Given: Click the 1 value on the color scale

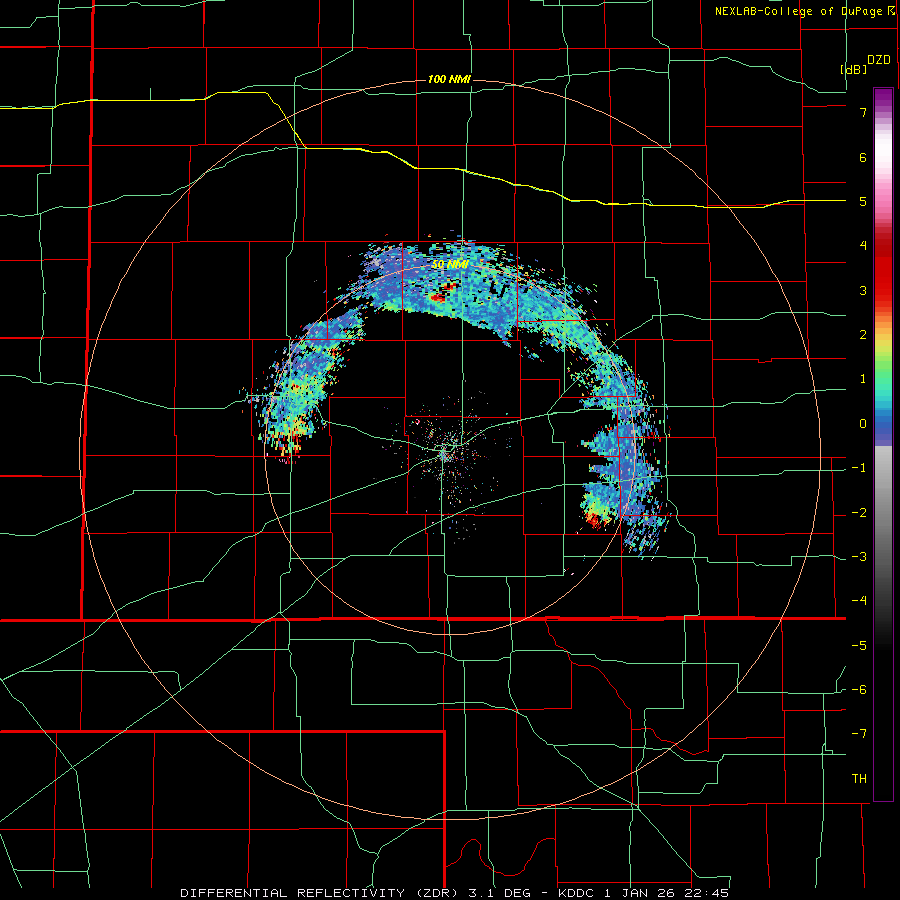Looking at the screenshot, I should click(863, 379).
